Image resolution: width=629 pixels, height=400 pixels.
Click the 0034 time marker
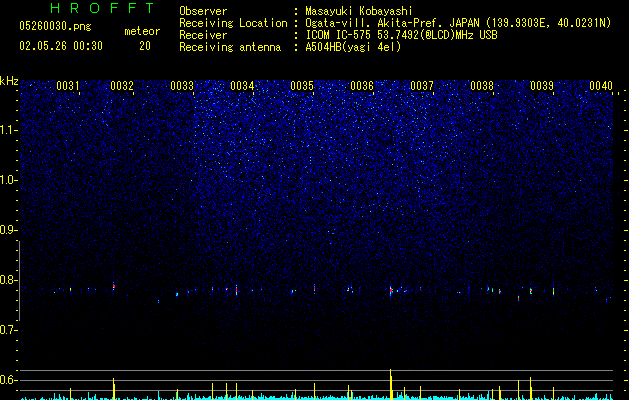pyautogui.click(x=242, y=86)
